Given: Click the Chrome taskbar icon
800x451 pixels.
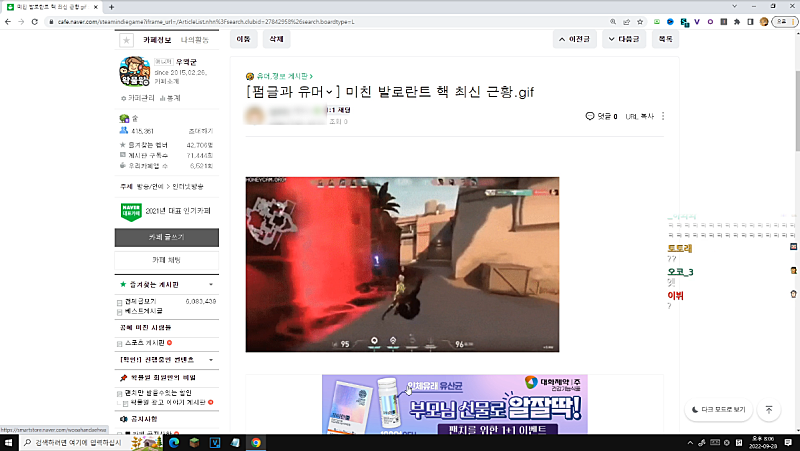Looking at the screenshot, I should coord(256,442).
